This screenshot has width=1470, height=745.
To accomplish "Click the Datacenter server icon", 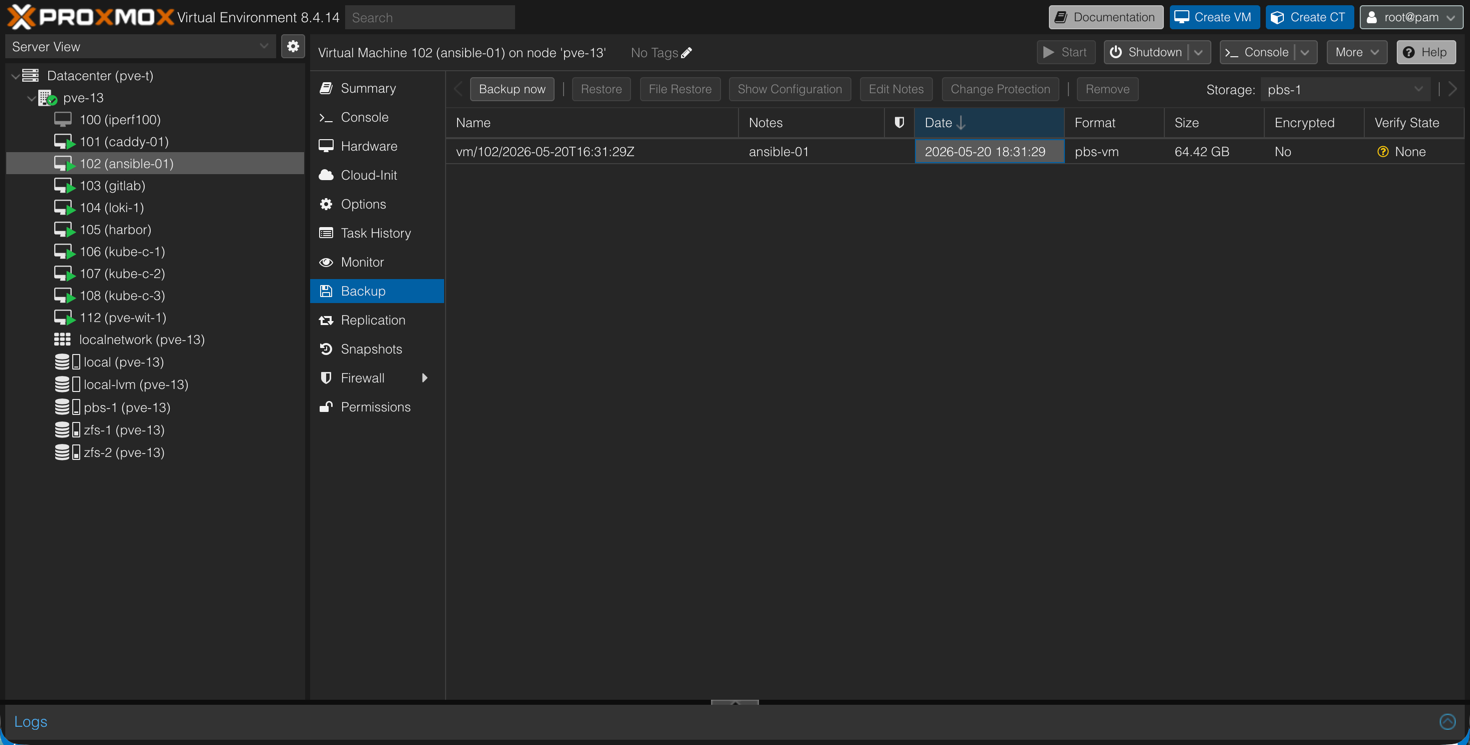I will tap(31, 76).
